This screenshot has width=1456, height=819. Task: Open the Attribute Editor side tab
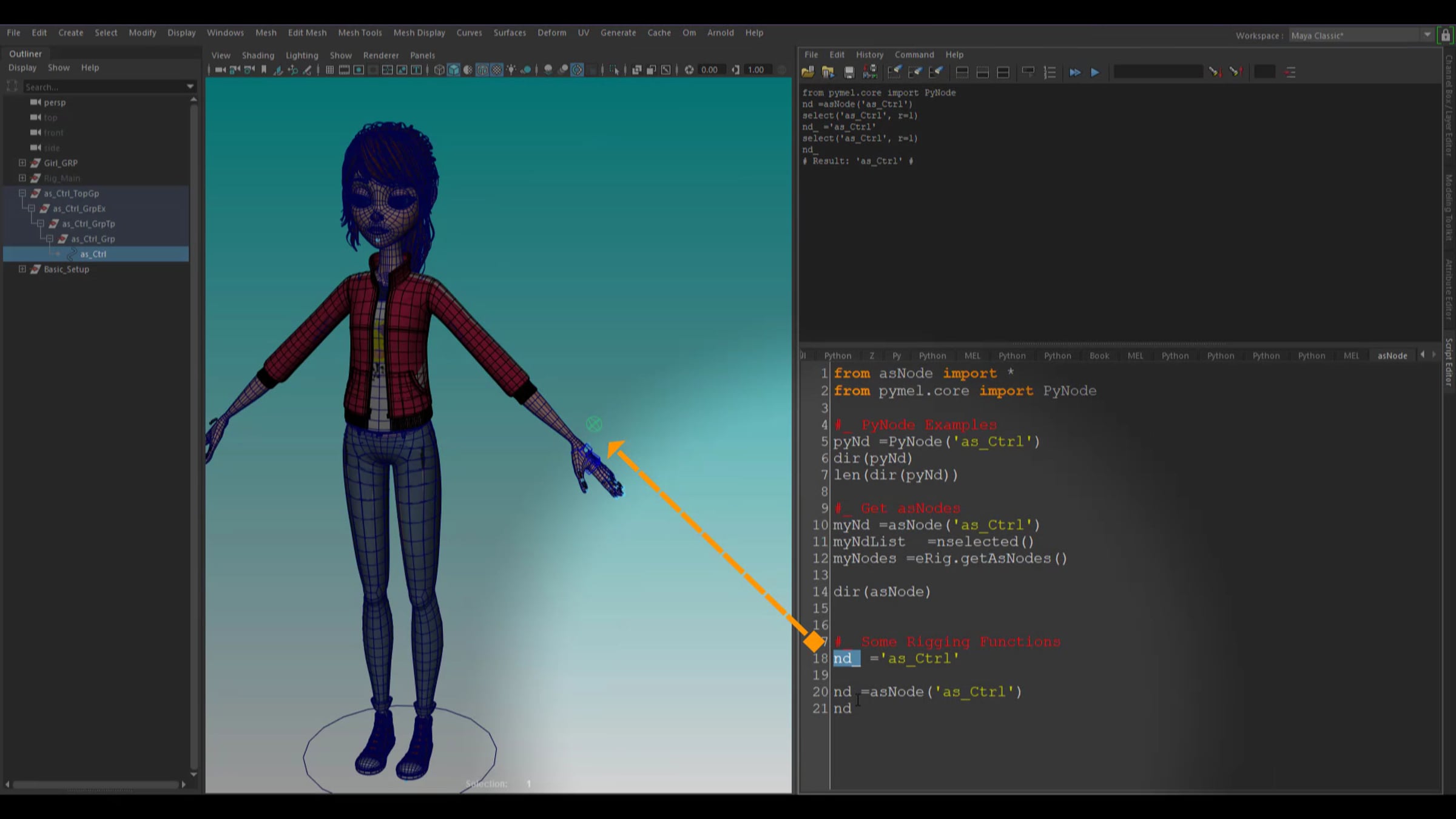(x=1449, y=289)
